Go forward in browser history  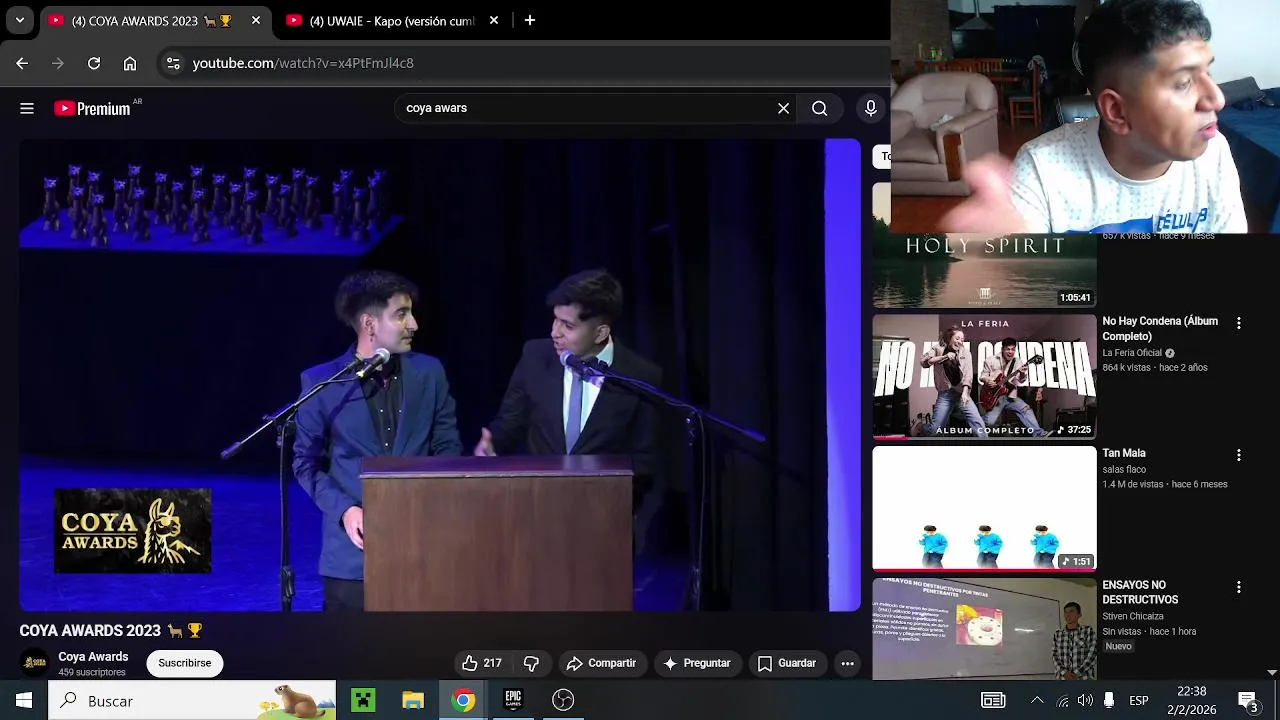click(58, 63)
